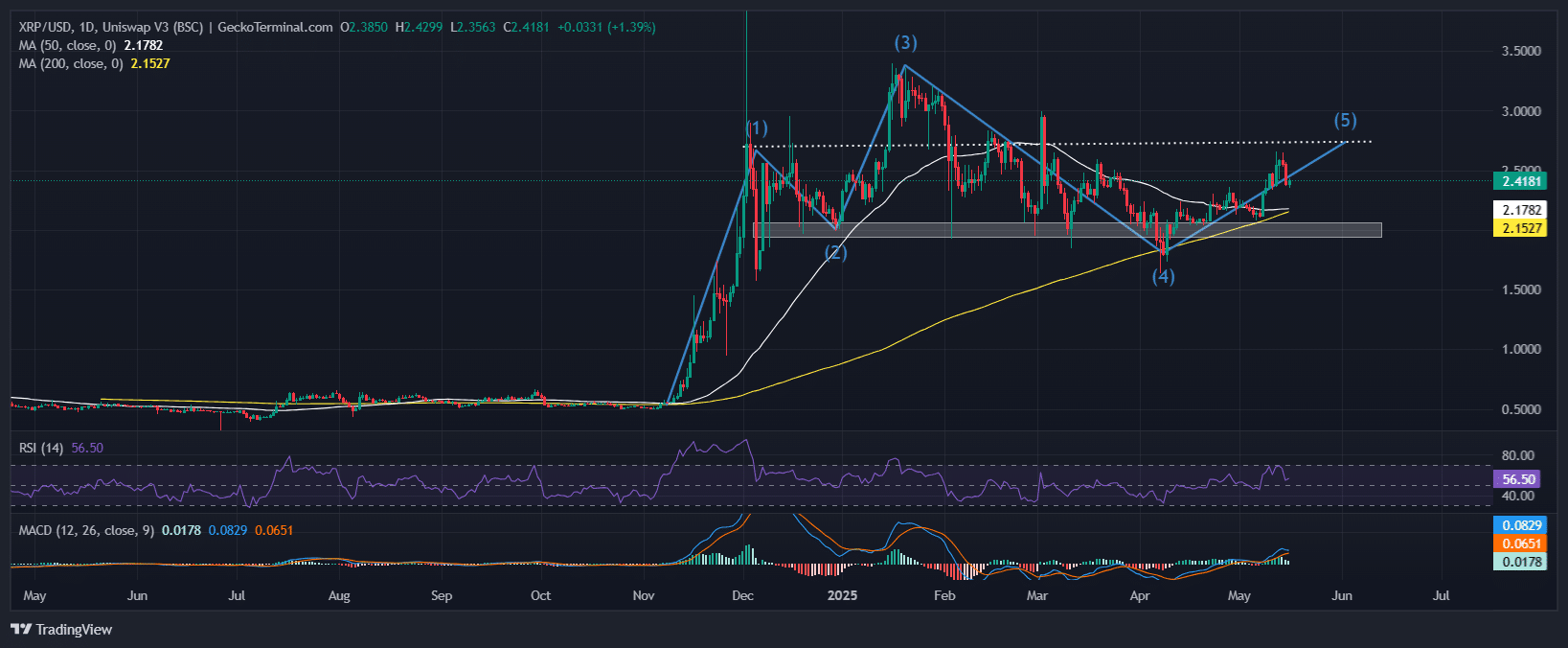
Task: Click the blue 0.0829 MACD axis tag
Action: click(x=1520, y=525)
